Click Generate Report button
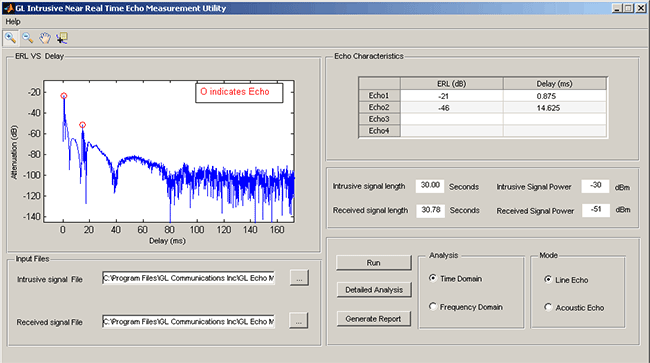Viewport: 650px width, 363px height. coord(374,319)
